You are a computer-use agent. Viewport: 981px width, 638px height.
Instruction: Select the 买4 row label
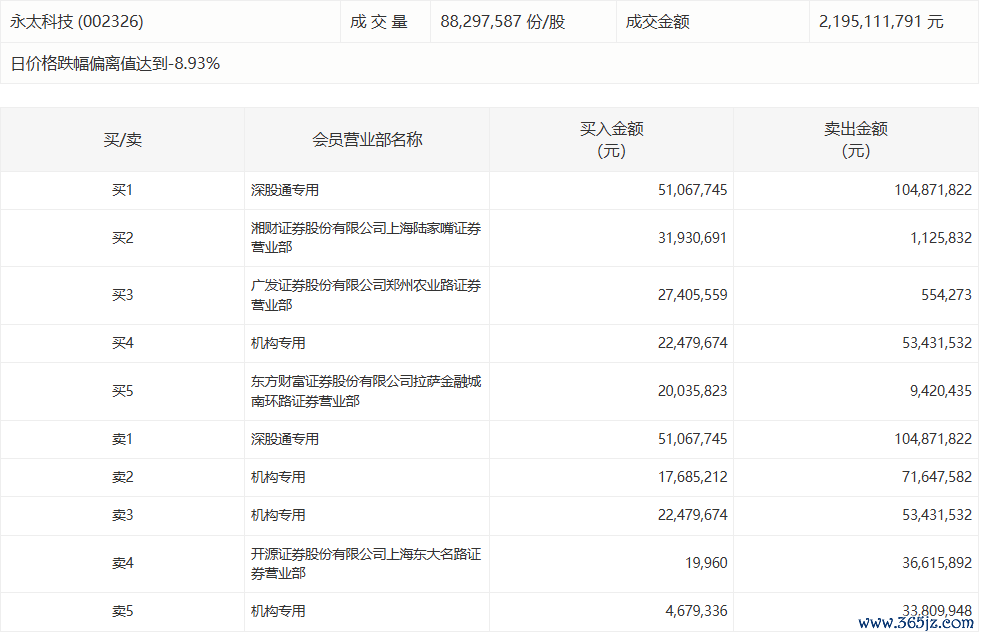[123, 343]
